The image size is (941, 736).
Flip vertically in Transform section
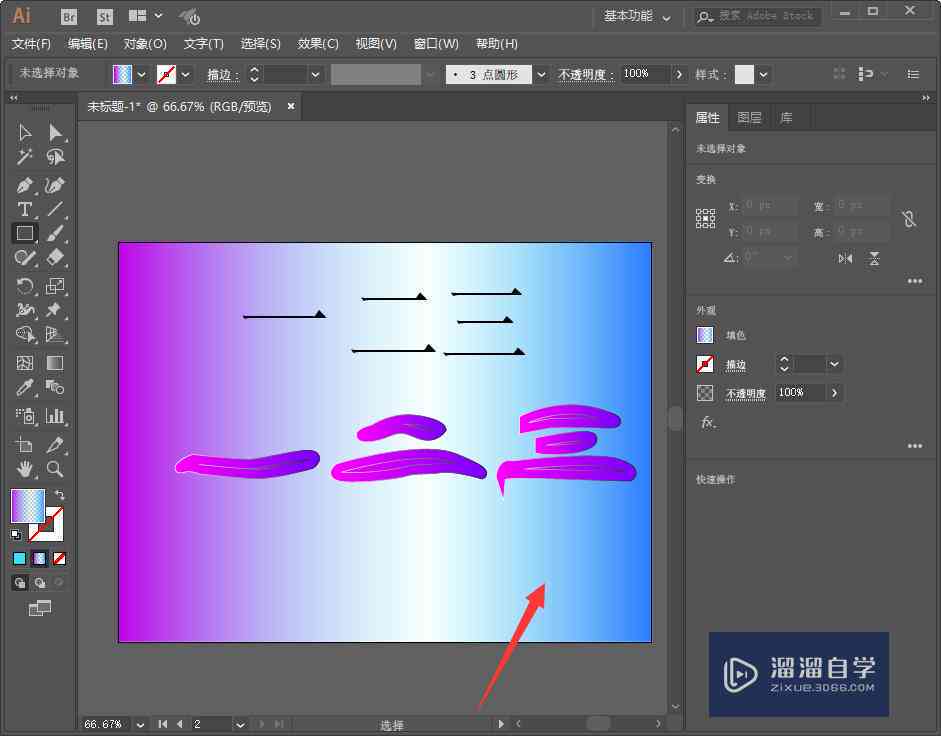(x=874, y=259)
